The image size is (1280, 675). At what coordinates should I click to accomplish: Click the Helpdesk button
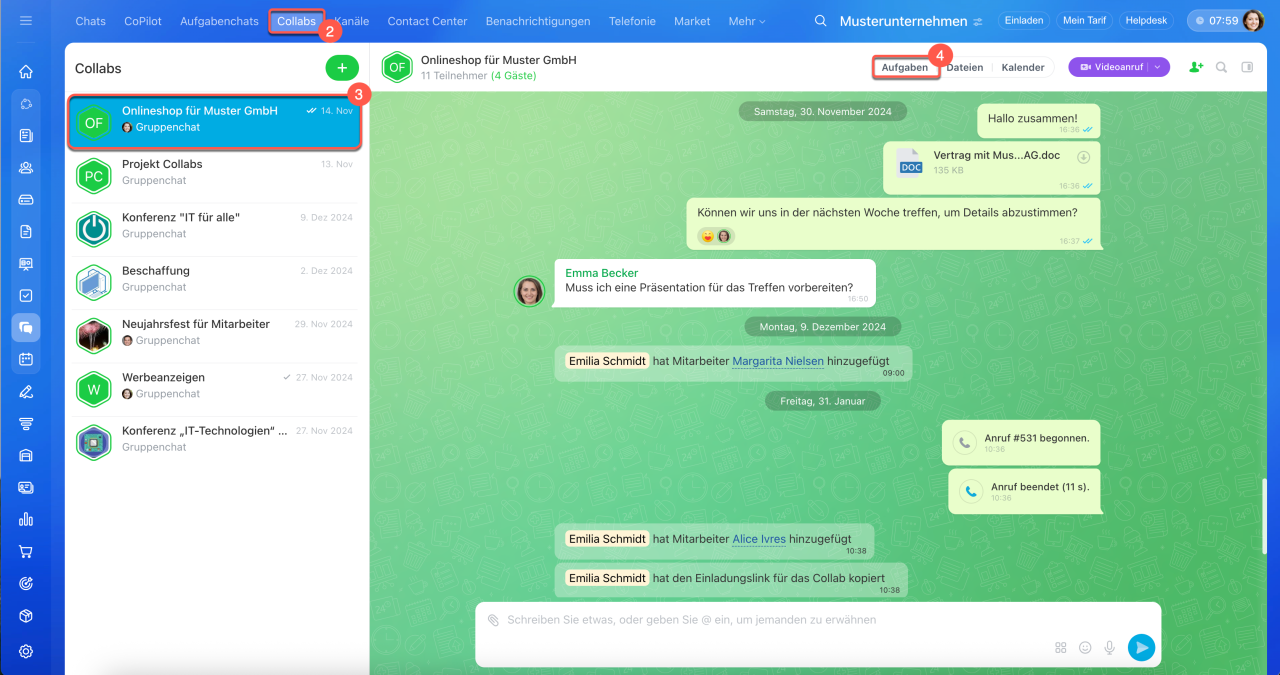[x=1146, y=21]
